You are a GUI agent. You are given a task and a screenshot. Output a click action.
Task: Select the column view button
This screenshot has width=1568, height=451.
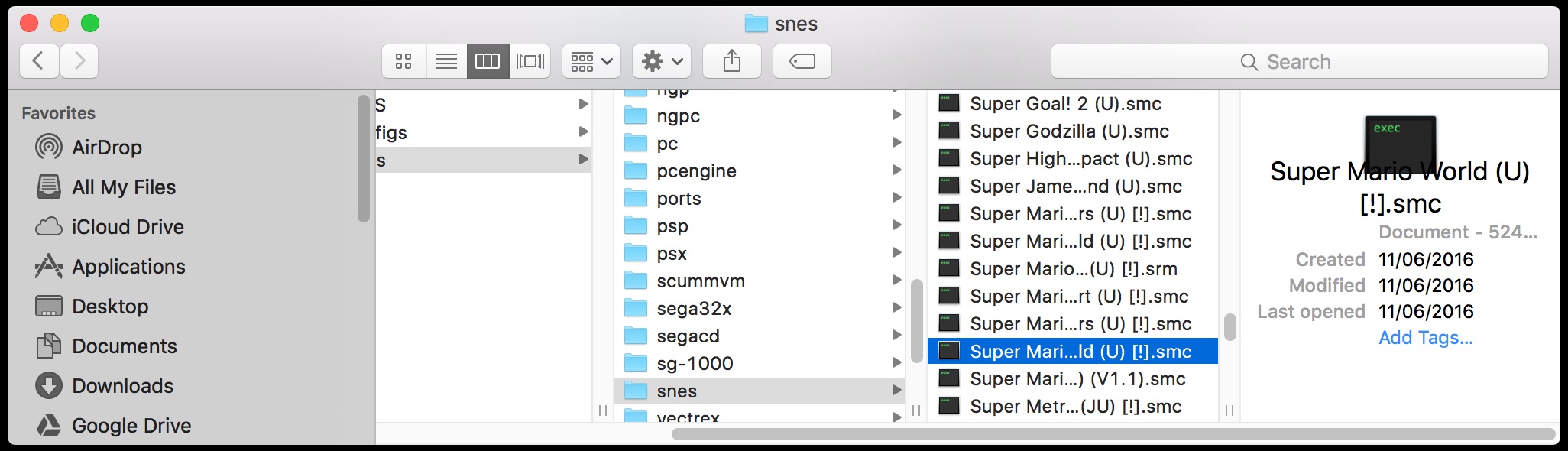[x=488, y=61]
